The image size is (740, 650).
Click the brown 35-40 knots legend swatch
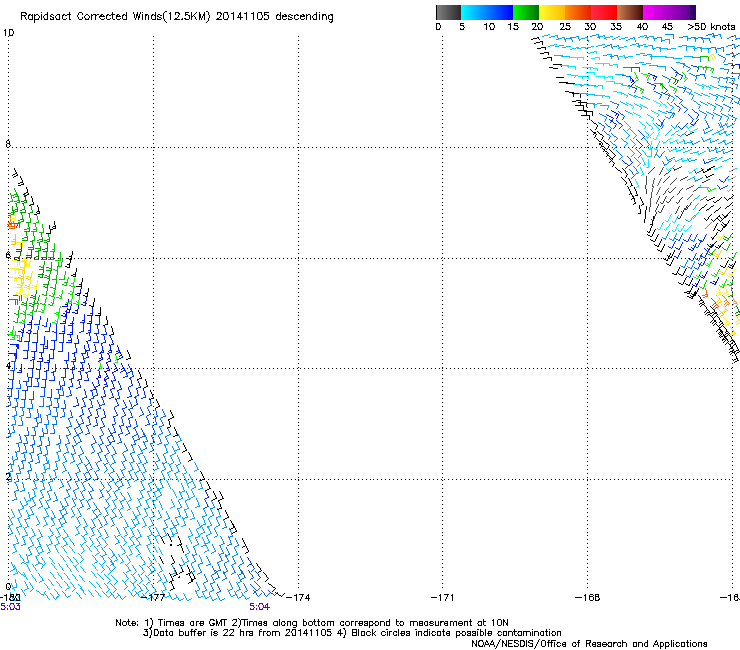(630, 12)
